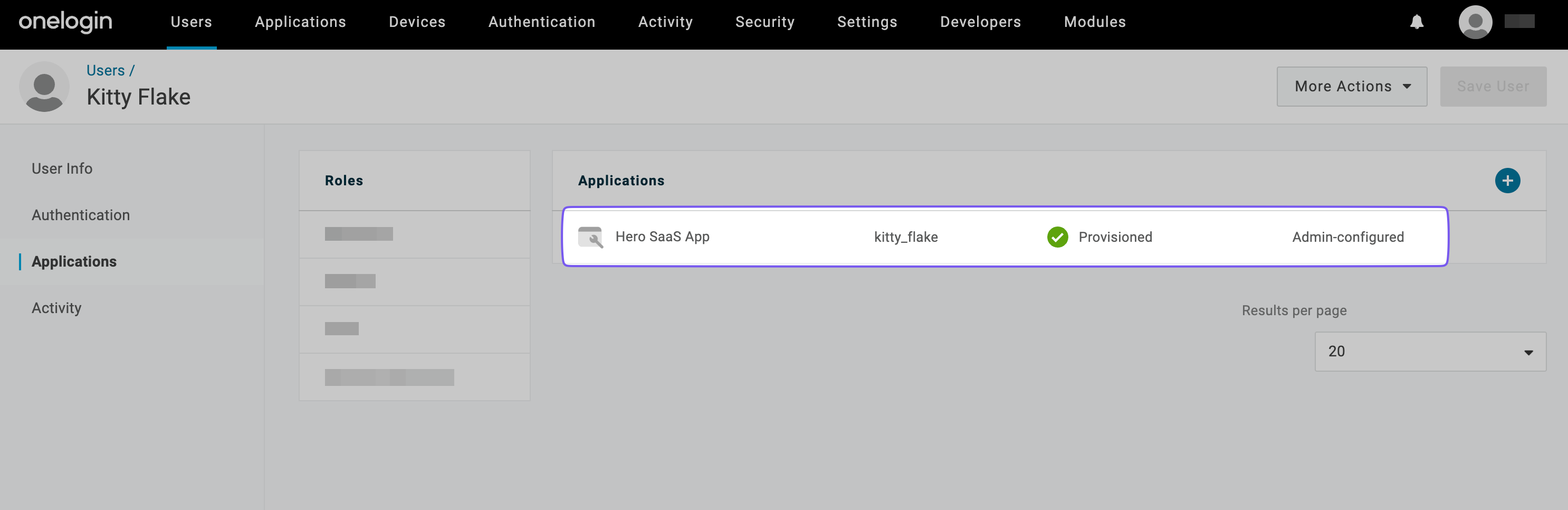
Task: Select User Info in the left panel
Action: (x=62, y=168)
